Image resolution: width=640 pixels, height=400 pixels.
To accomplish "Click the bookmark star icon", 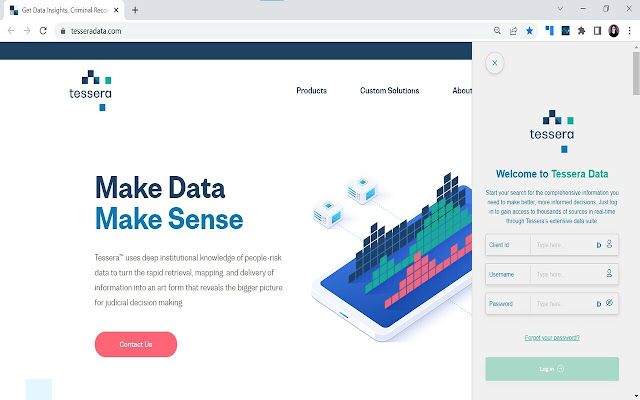I will coord(529,31).
